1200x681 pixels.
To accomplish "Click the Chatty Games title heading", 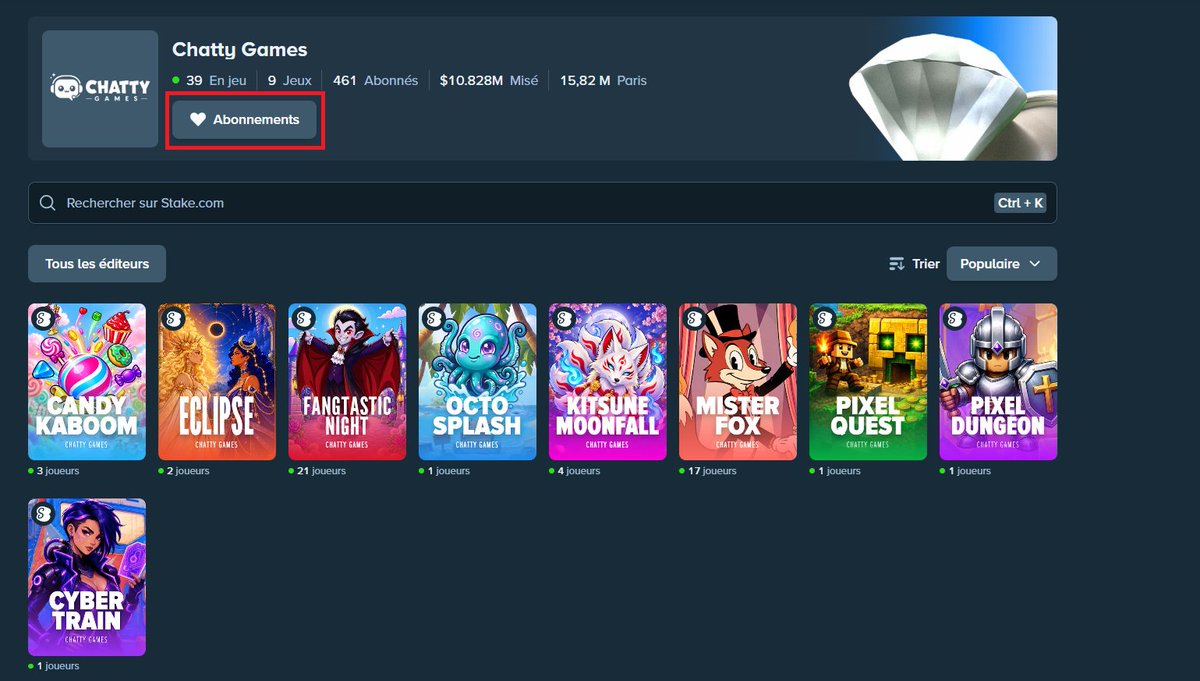I will click(240, 49).
